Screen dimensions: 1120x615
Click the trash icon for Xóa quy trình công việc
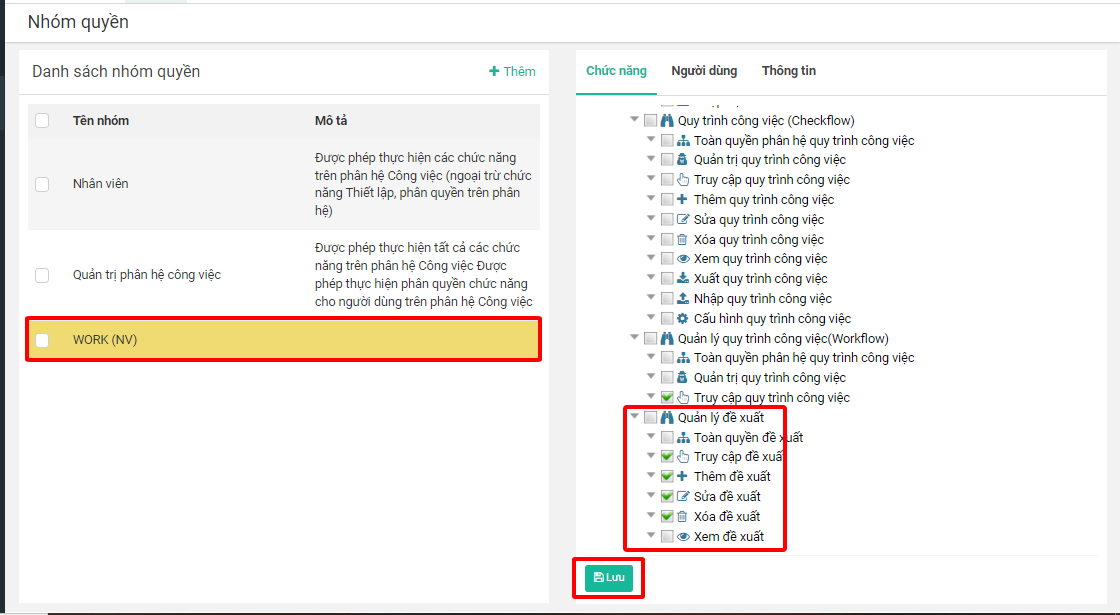pyautogui.click(x=683, y=240)
